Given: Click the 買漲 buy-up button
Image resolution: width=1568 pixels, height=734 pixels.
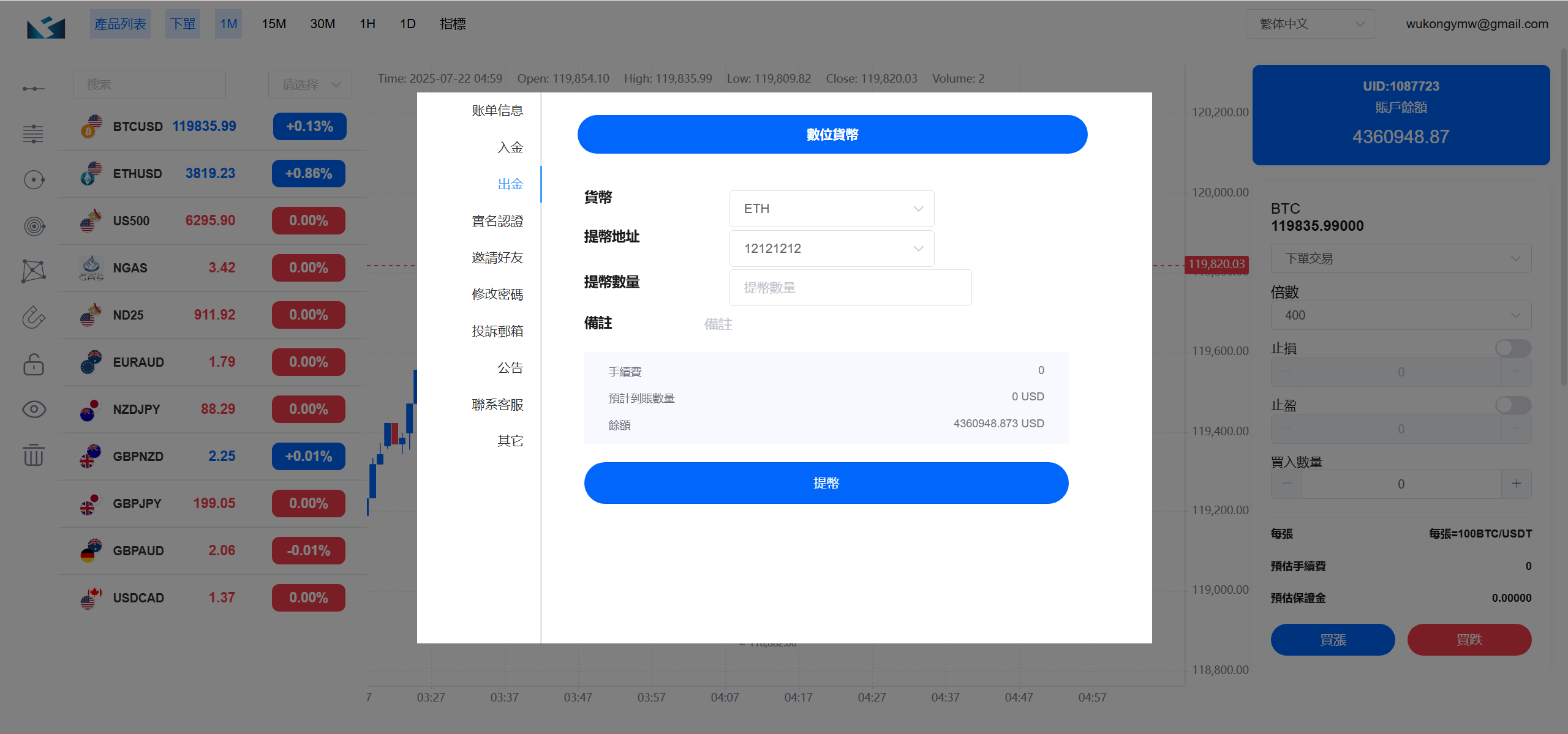Looking at the screenshot, I should point(1332,640).
